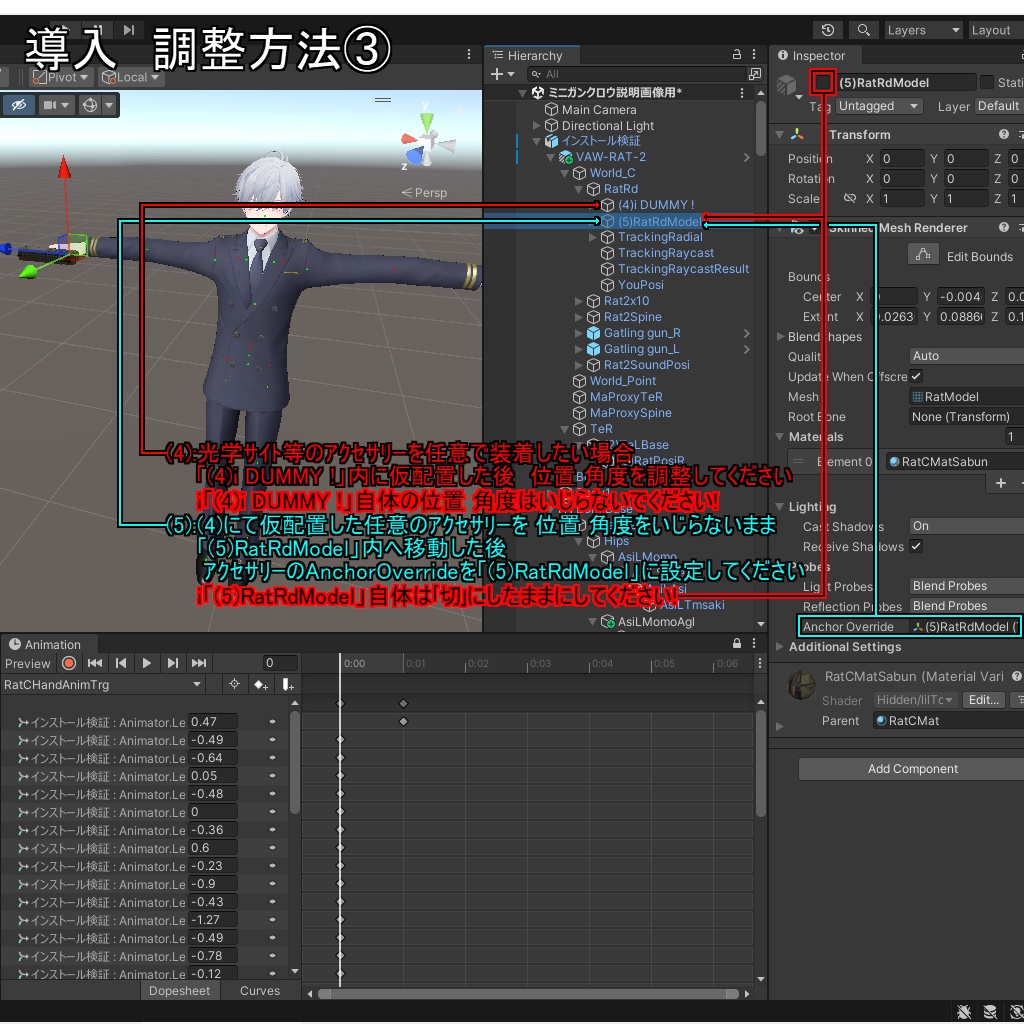Screen dimensions: 1024x1024
Task: Jump to last keyframe in Animation
Action: pos(199,664)
